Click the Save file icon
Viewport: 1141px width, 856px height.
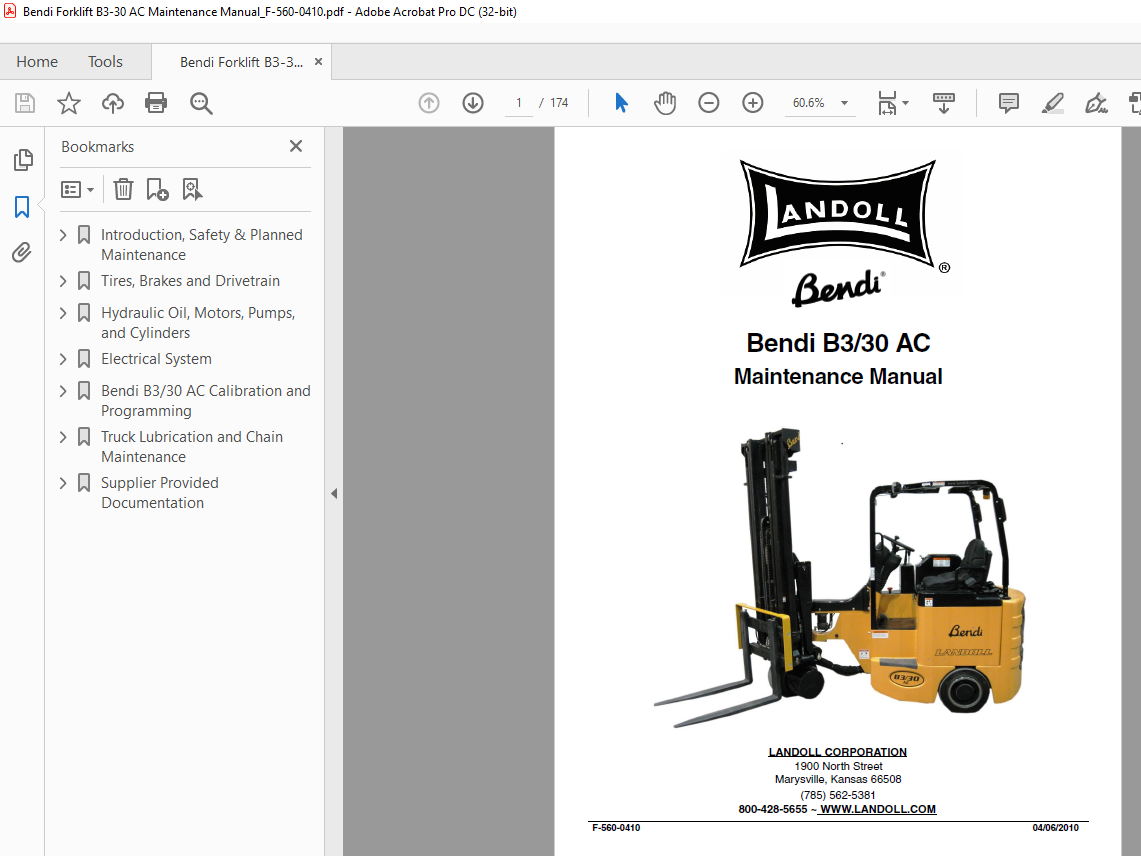click(25, 103)
